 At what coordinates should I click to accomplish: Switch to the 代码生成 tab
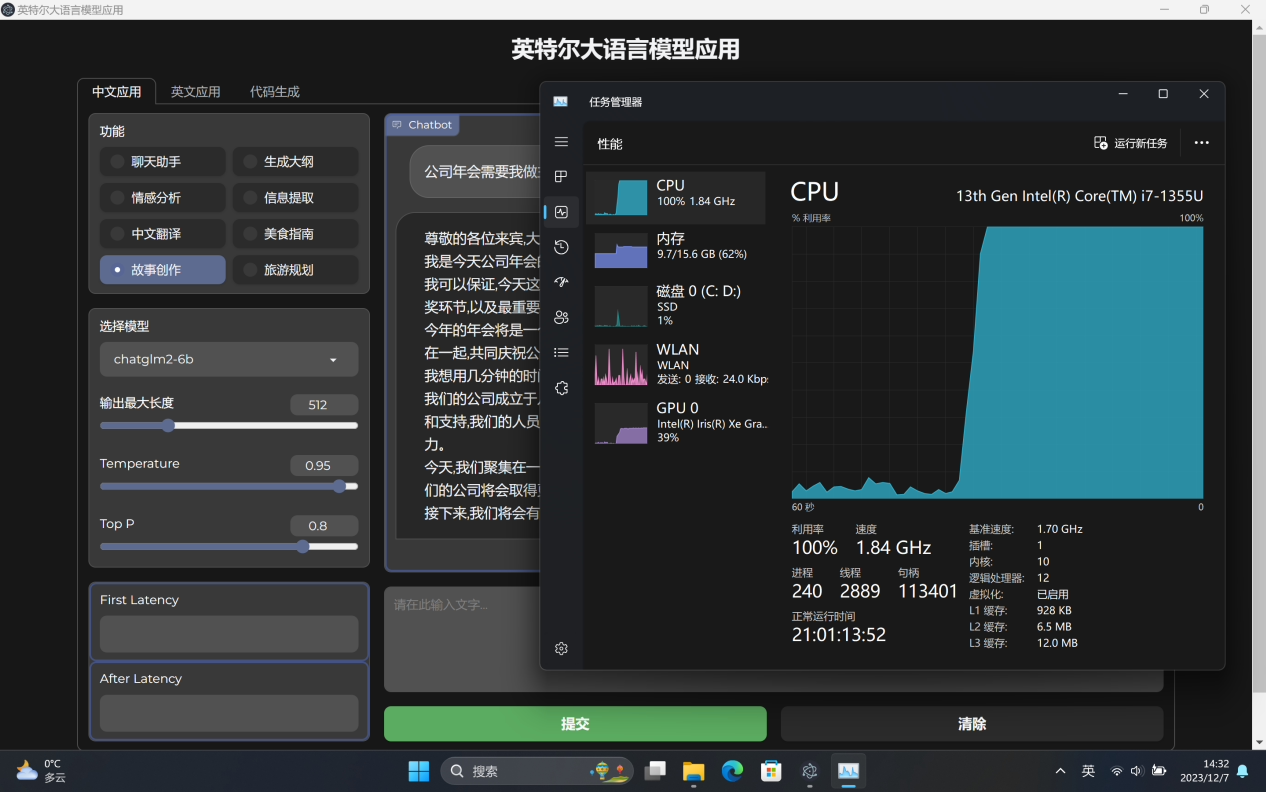[274, 92]
